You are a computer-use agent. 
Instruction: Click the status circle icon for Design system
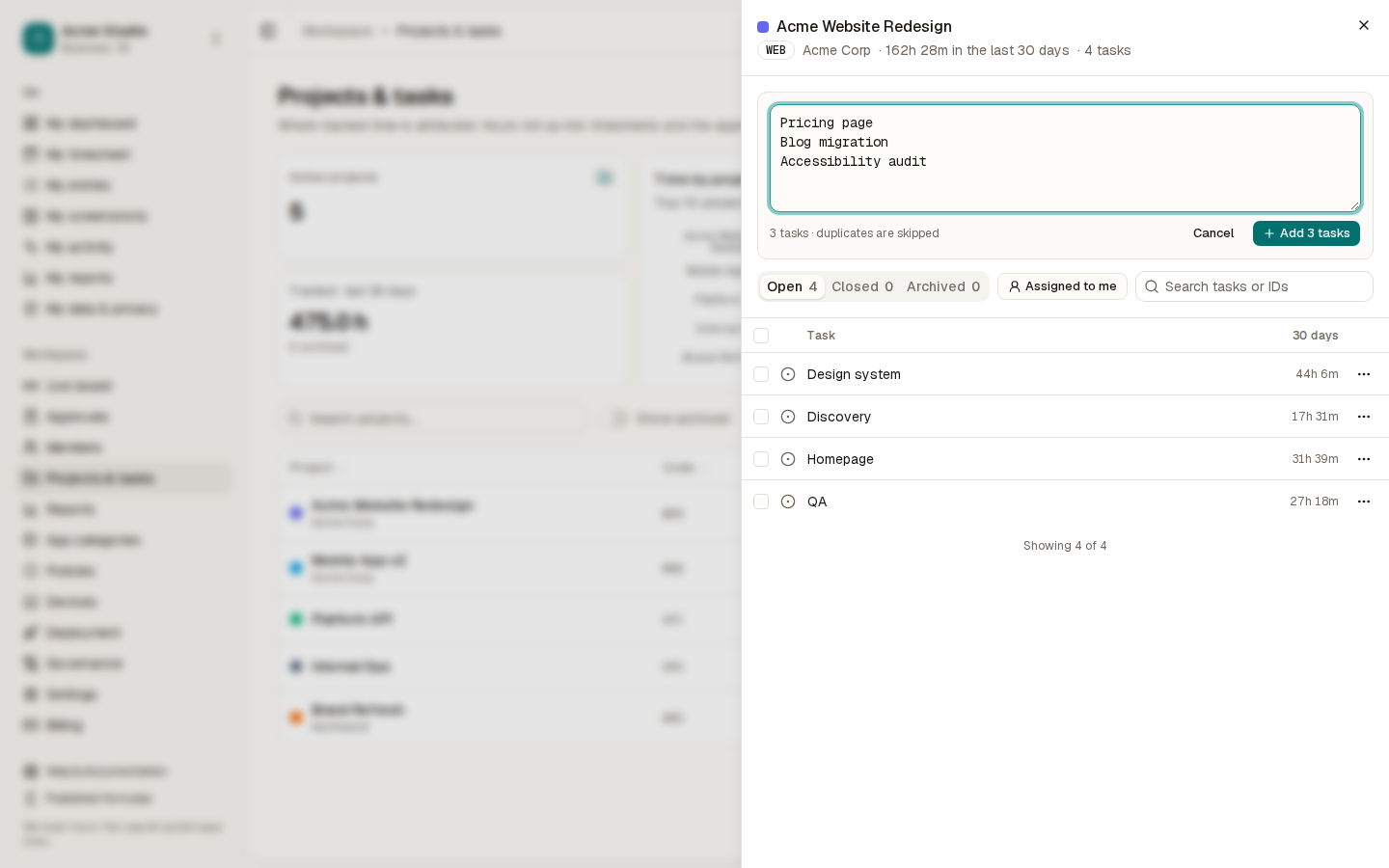[x=788, y=374]
